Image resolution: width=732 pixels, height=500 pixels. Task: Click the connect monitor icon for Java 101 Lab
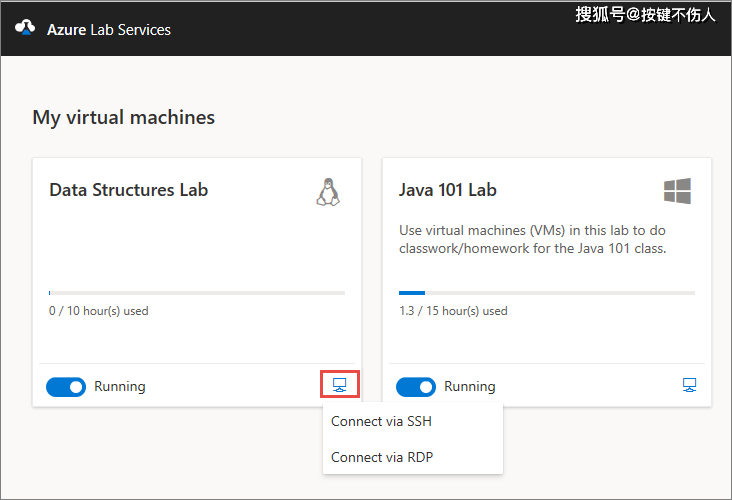(x=689, y=385)
